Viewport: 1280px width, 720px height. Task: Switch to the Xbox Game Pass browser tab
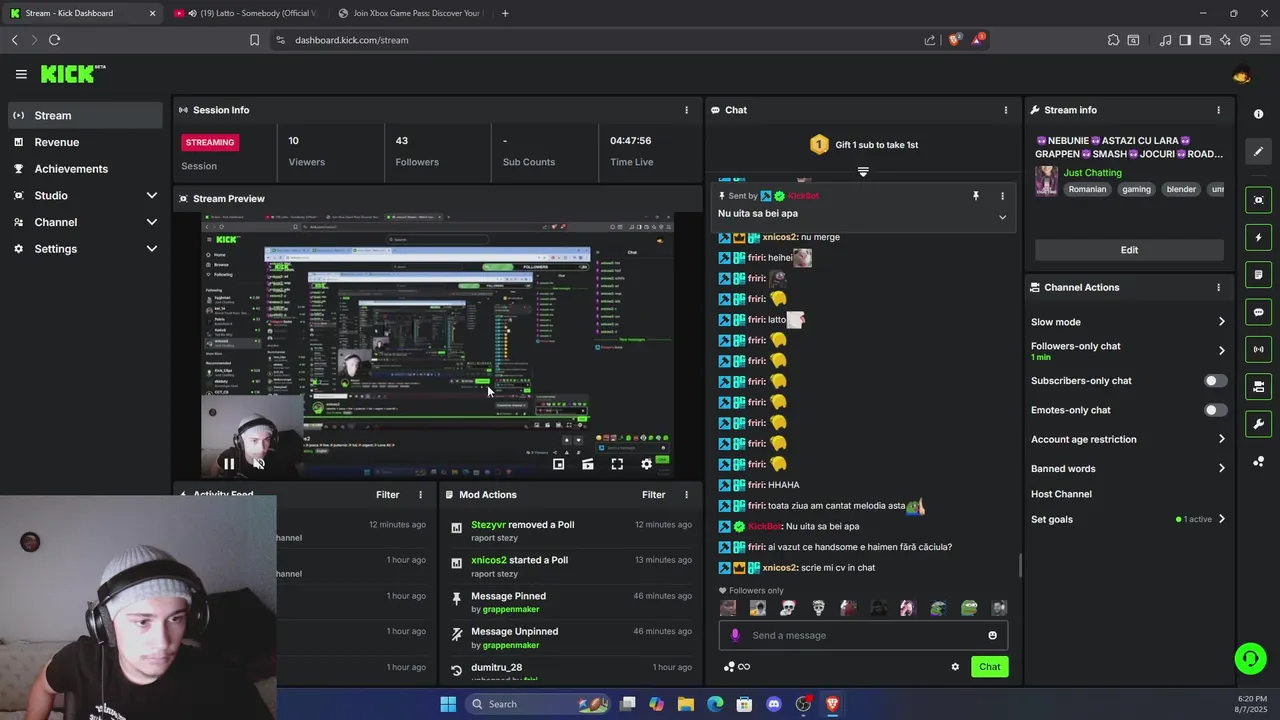(x=410, y=13)
